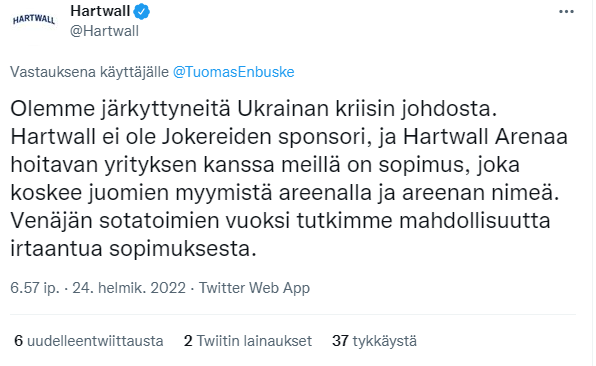Screen dimensions: 596x366
Task: Click the retweet count number 6
Action: tap(19, 341)
